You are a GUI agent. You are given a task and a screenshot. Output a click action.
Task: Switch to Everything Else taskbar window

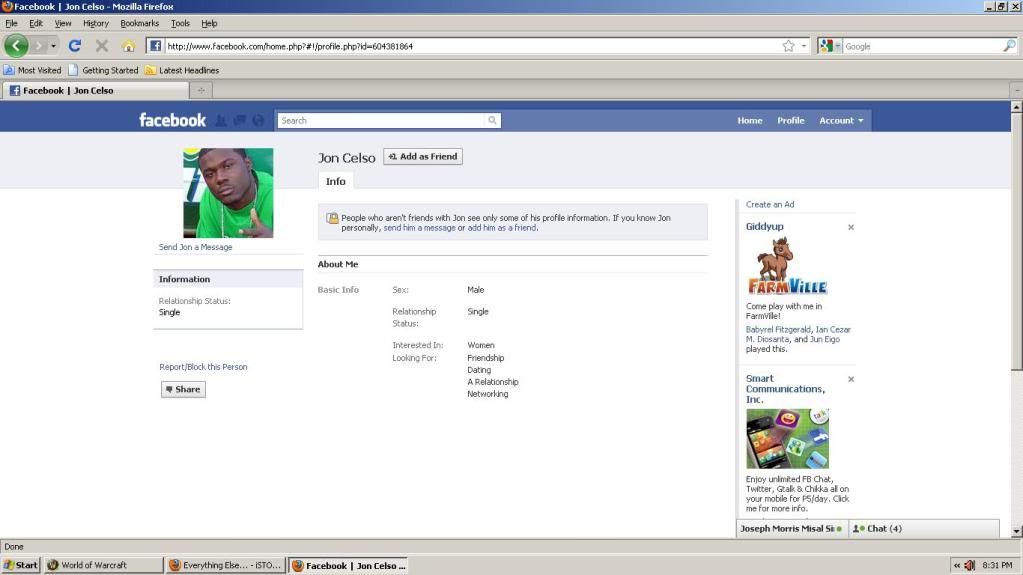click(225, 565)
